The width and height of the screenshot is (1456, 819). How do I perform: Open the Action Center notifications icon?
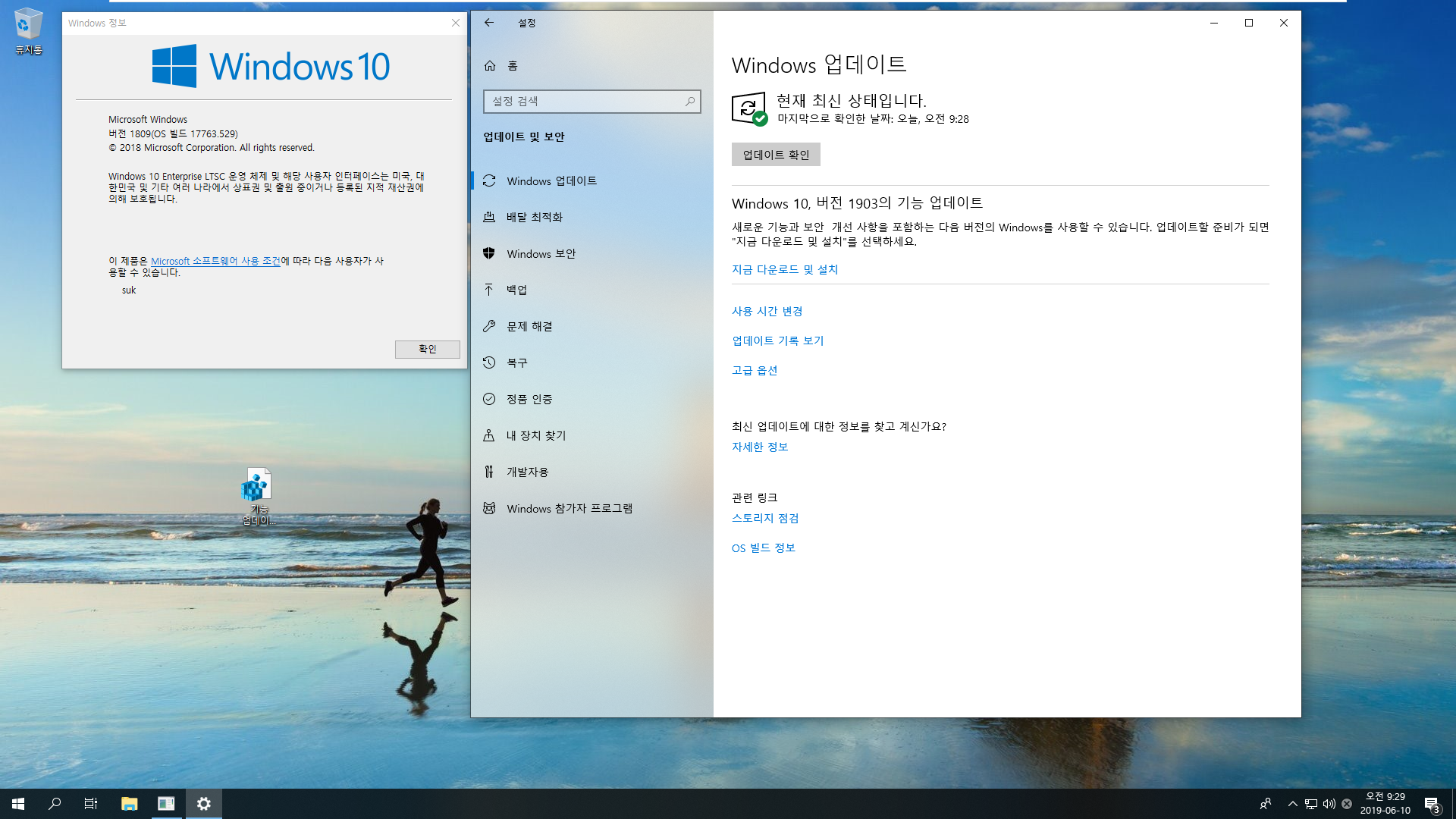(1432, 804)
